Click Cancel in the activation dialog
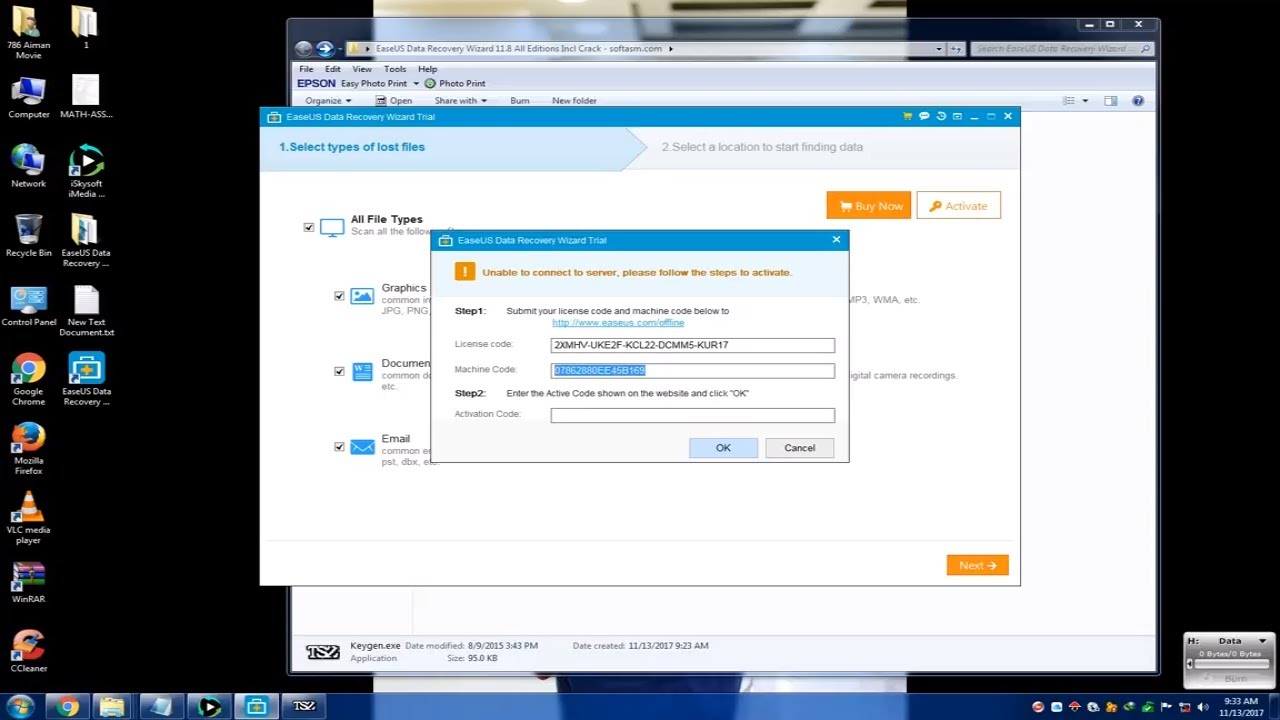The width and height of the screenshot is (1280, 720). tap(799, 448)
